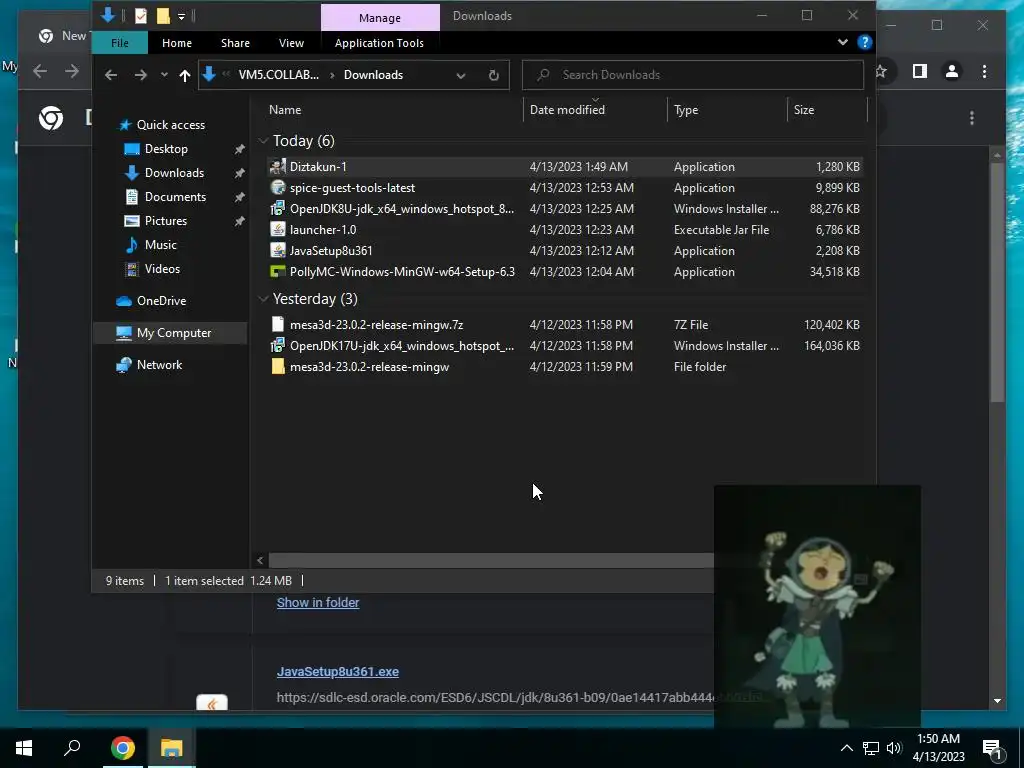Select the text 'launcher-1.0'
Viewport: 1024px width, 768px height.
tap(323, 230)
